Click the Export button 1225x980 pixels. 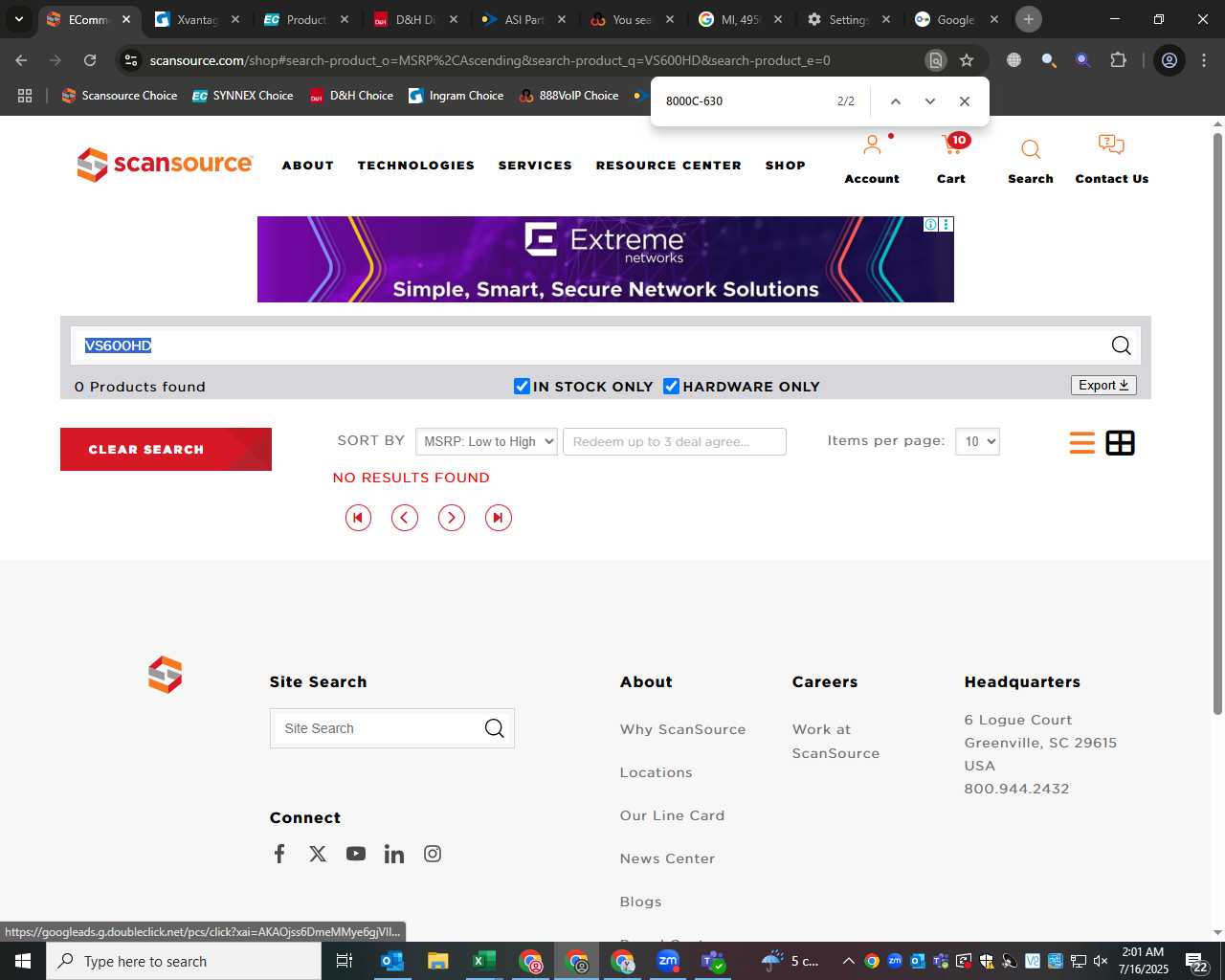pyautogui.click(x=1103, y=385)
